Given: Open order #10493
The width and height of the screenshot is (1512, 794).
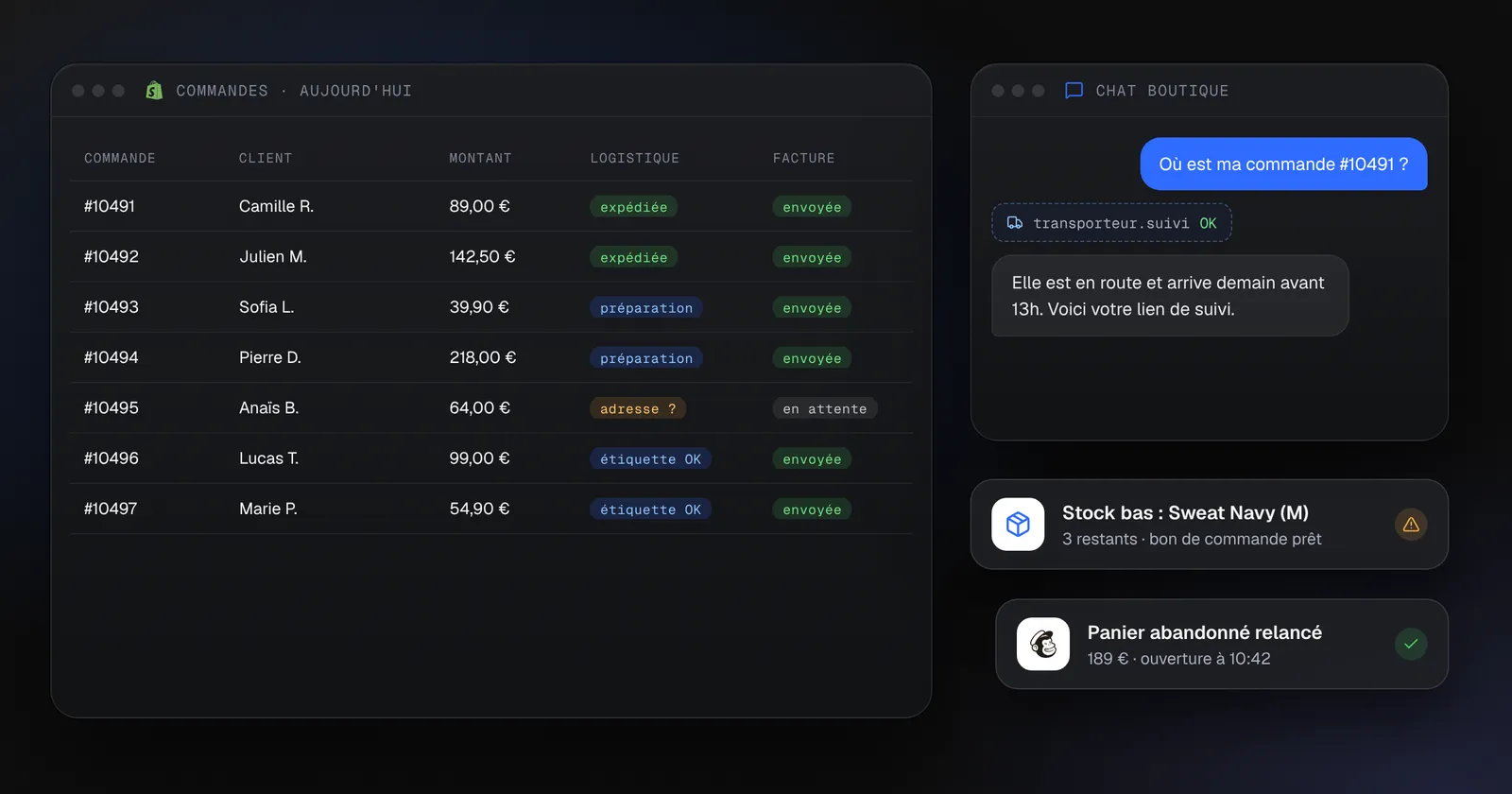Looking at the screenshot, I should [x=112, y=307].
